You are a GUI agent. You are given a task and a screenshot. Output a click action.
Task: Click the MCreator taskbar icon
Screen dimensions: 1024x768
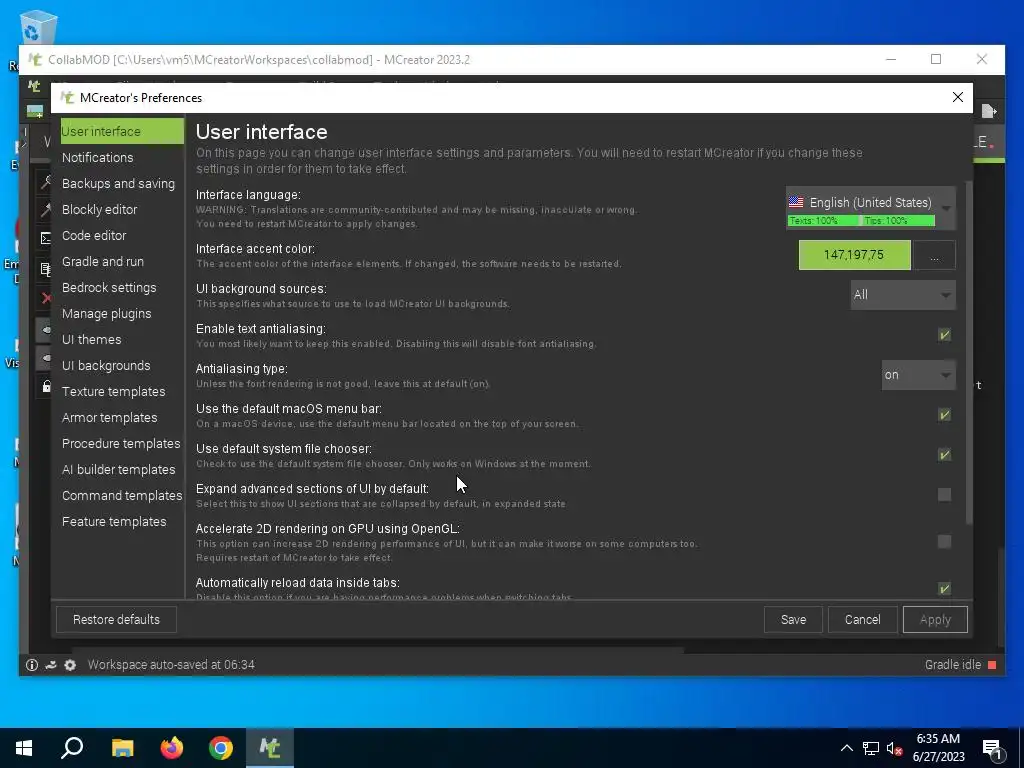[x=270, y=748]
